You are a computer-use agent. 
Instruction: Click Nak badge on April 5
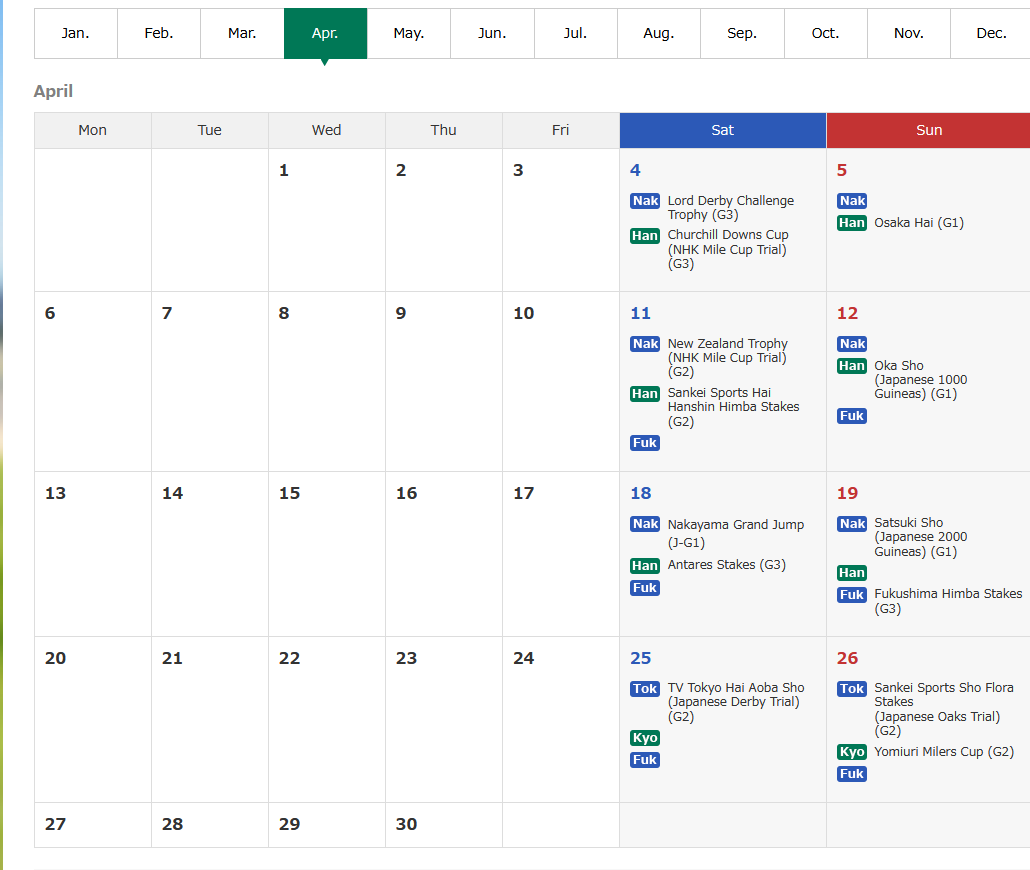852,201
